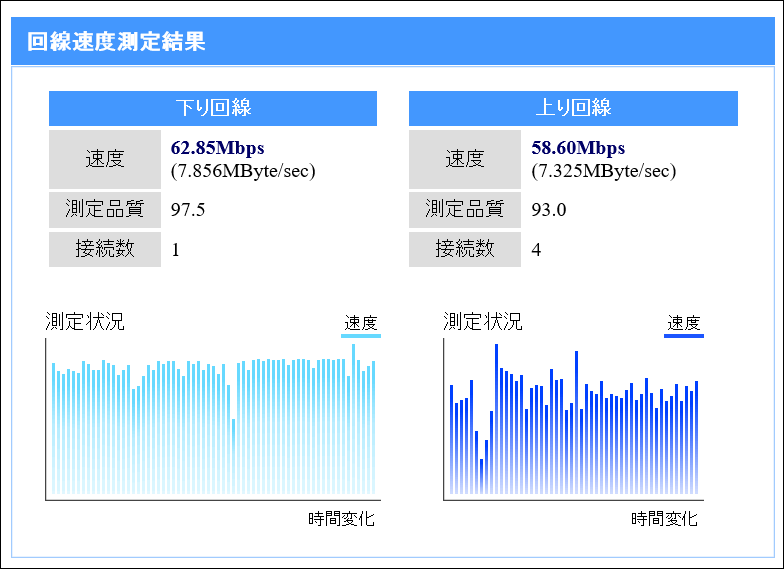
Task: Click the 7.325MByte/sec upload rate text
Action: 603,171
